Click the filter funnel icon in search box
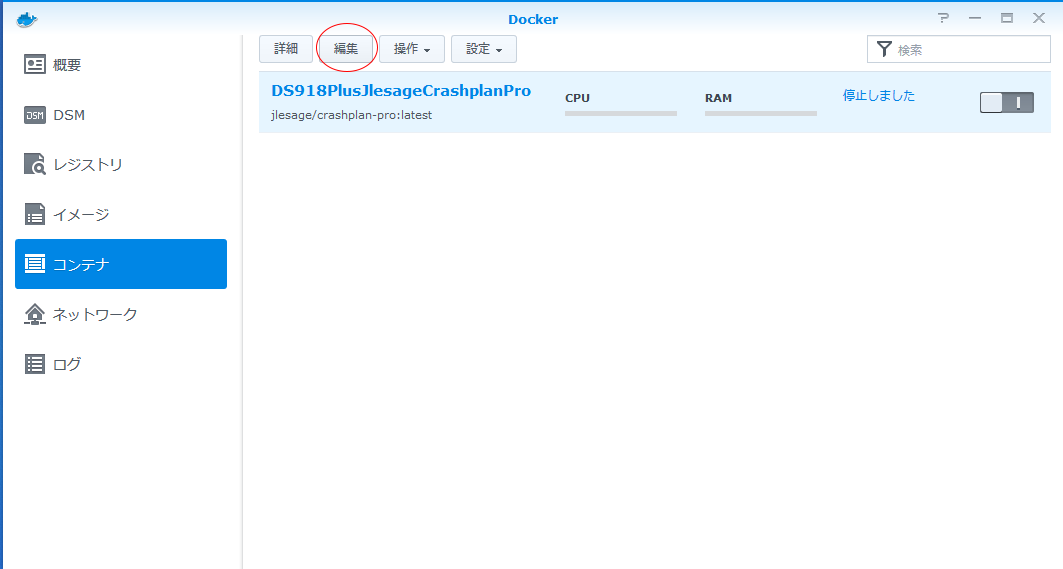This screenshot has width=1063, height=569. point(884,49)
